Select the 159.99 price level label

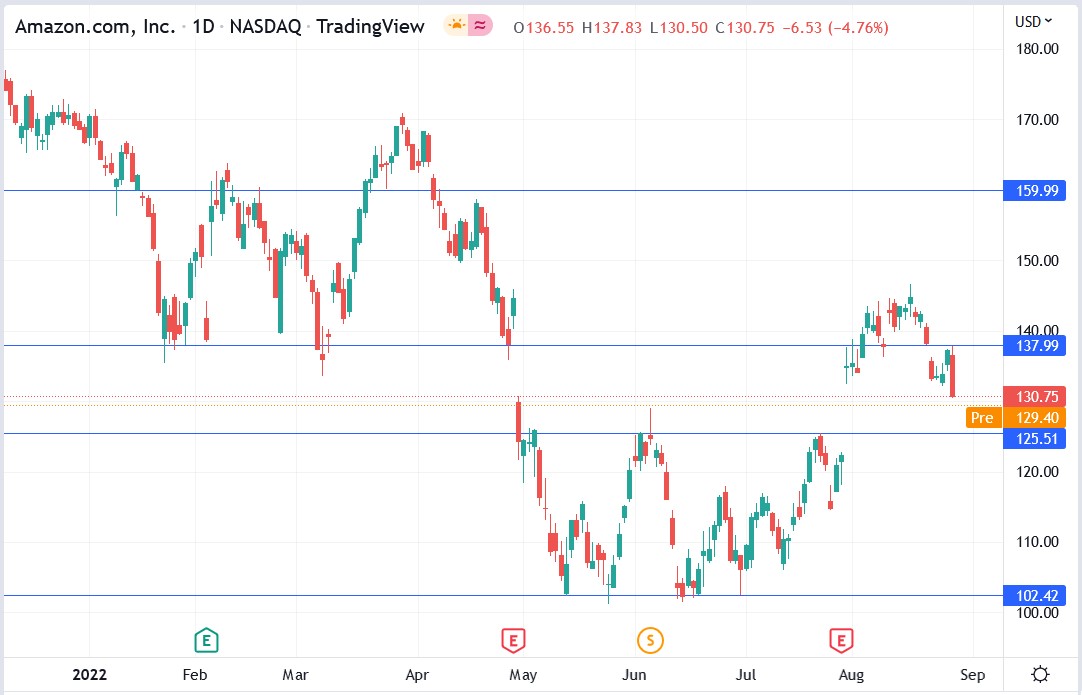click(1034, 190)
